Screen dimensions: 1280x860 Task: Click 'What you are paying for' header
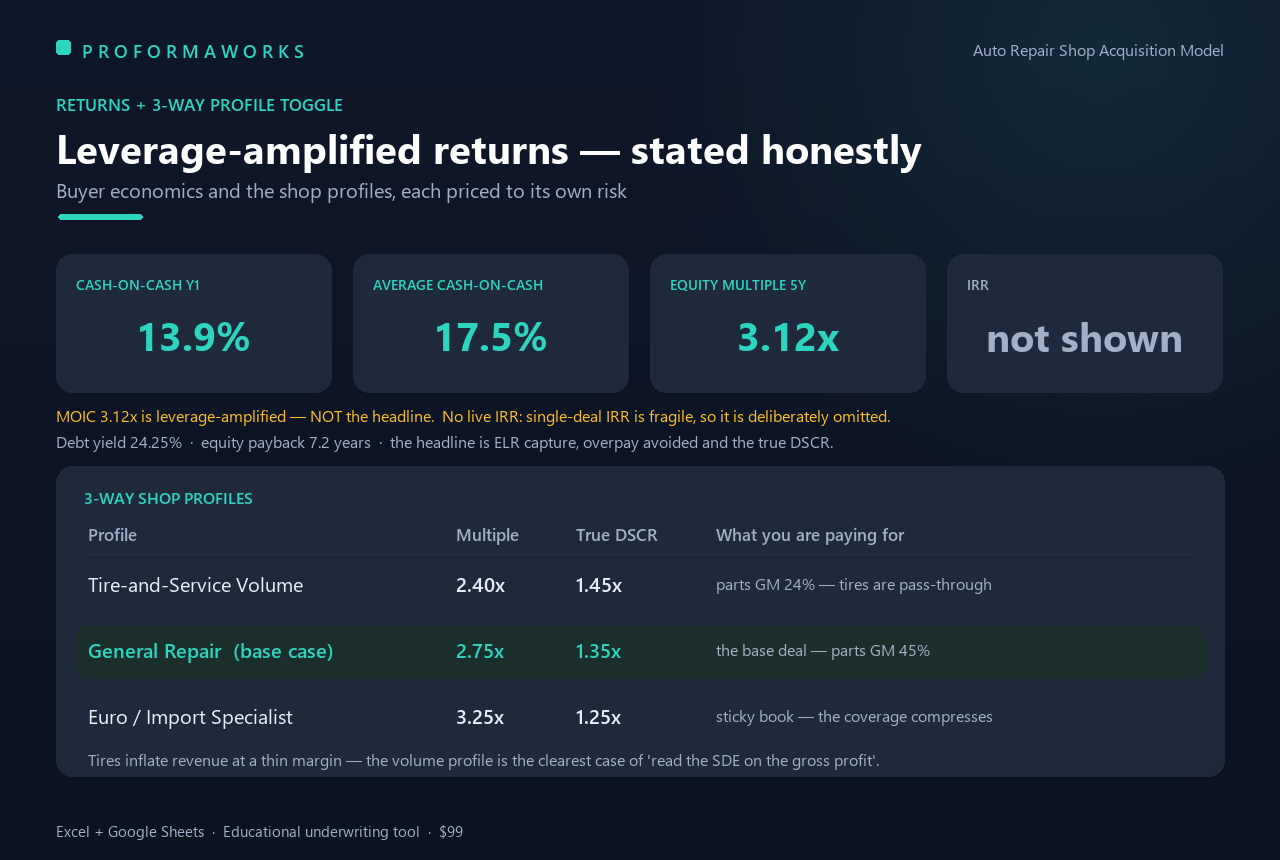coord(810,535)
